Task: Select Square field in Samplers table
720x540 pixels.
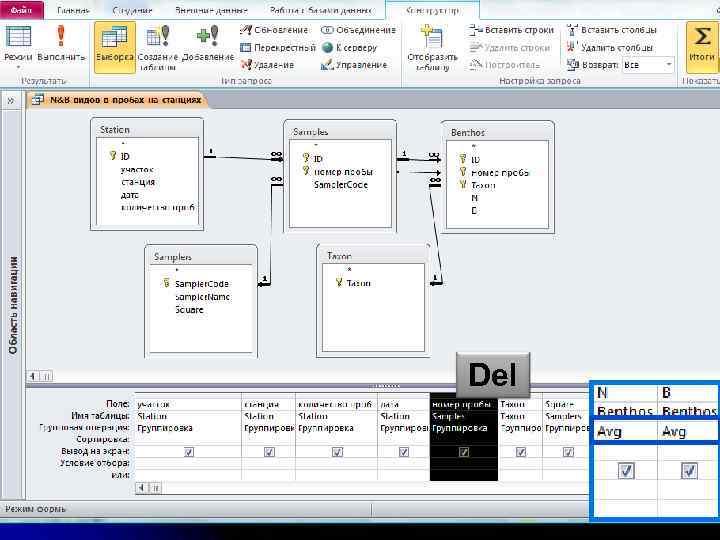Action: 189,310
